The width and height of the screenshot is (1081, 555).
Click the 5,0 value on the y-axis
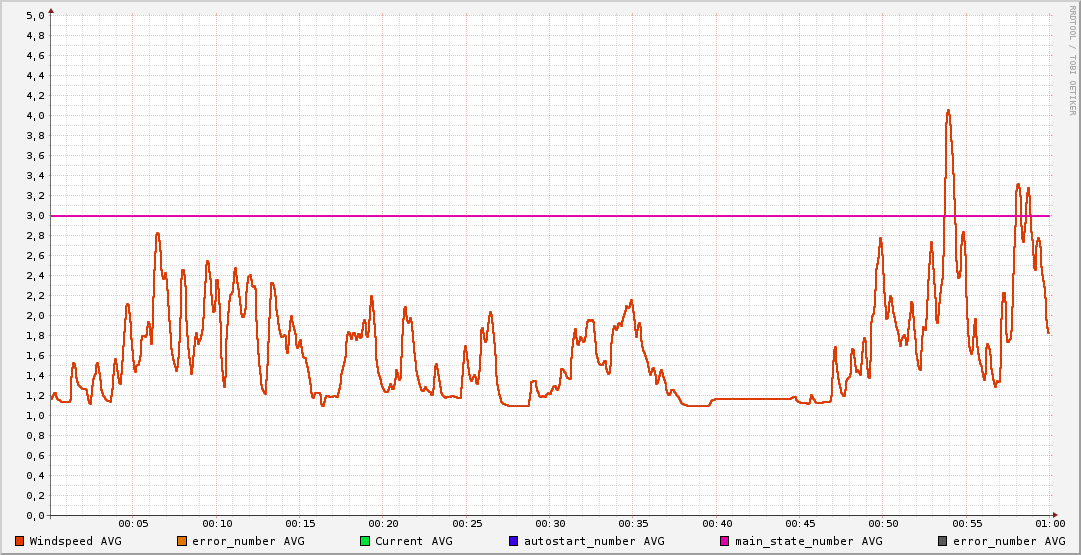pos(35,16)
